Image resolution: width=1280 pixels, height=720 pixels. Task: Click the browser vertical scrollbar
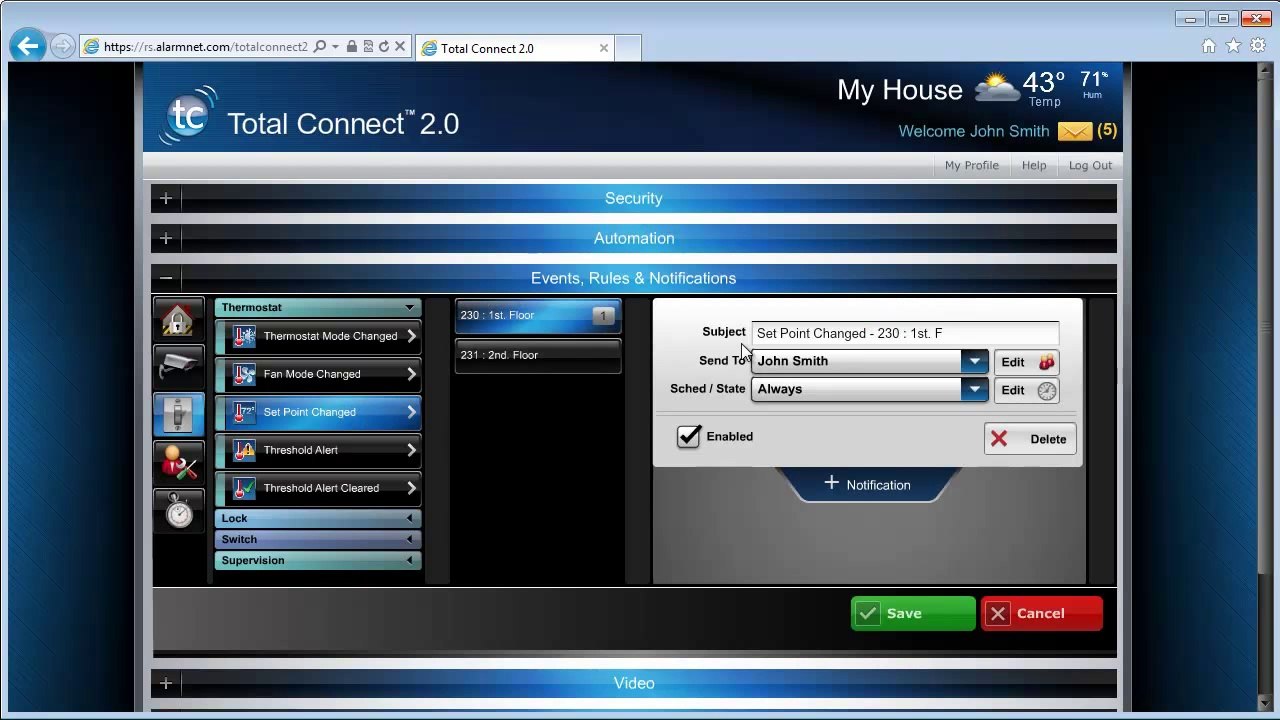coord(1264,386)
